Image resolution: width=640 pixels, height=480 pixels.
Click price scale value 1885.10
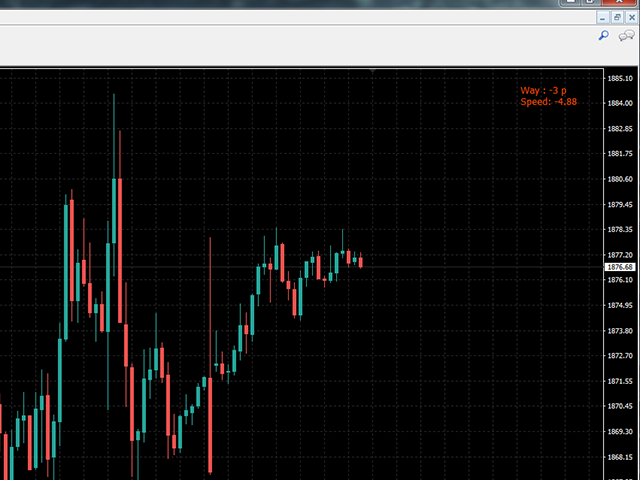tap(620, 78)
